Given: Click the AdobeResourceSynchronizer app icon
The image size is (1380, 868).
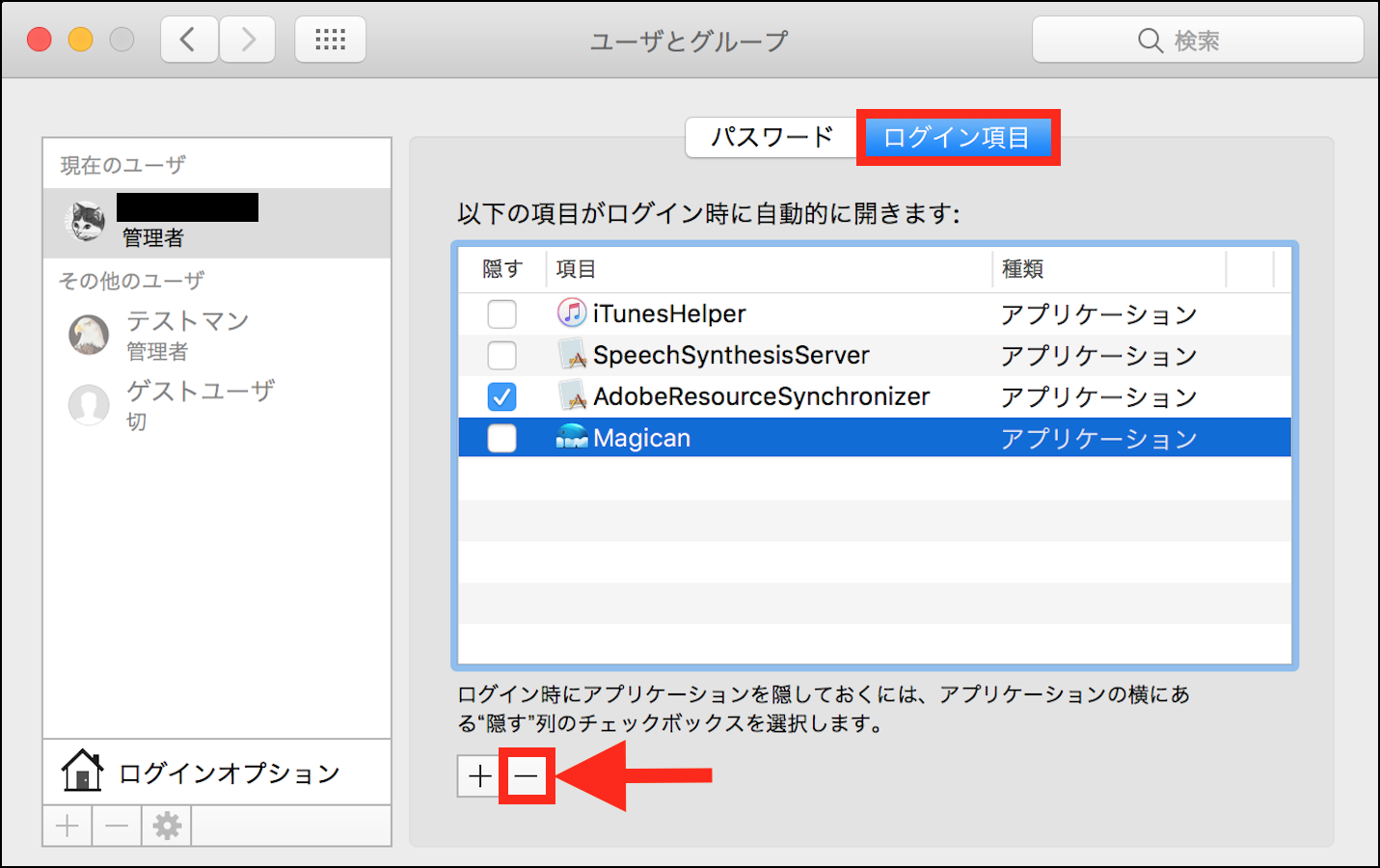Looking at the screenshot, I should (x=572, y=396).
